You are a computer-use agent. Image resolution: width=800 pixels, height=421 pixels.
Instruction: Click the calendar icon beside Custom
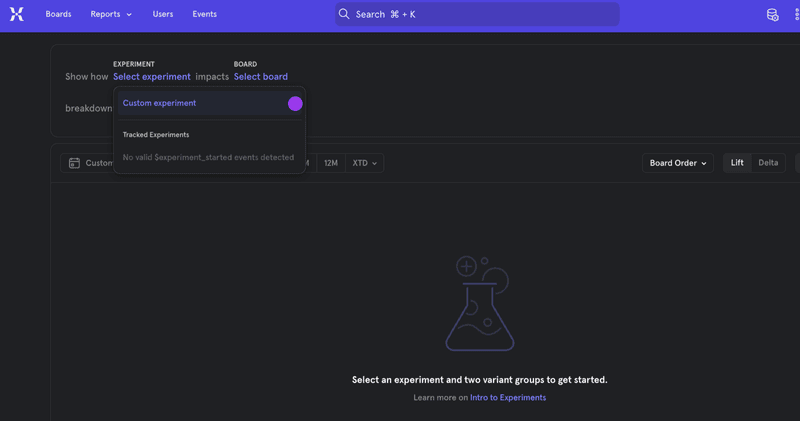[74, 163]
